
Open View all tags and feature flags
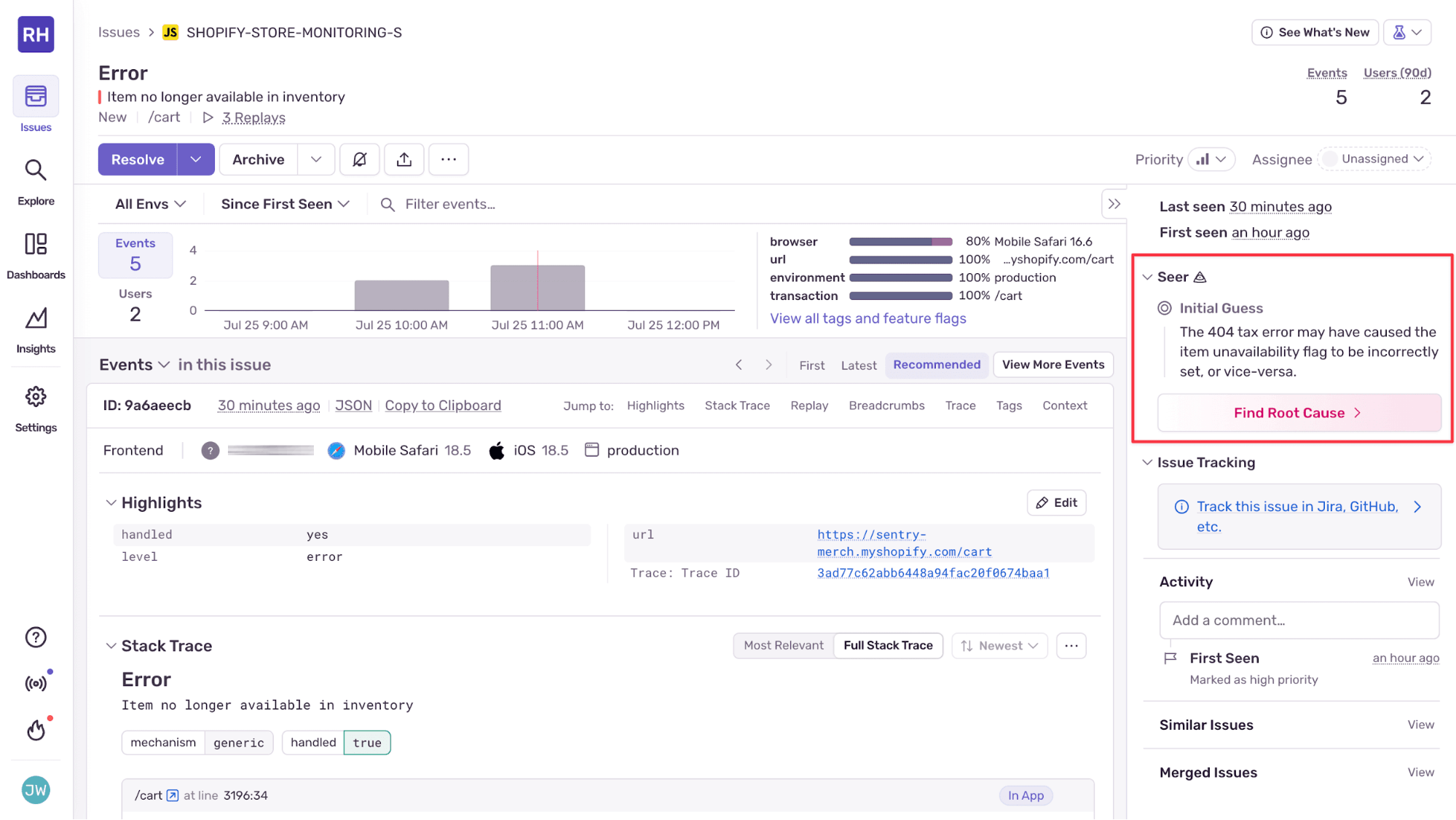867,318
